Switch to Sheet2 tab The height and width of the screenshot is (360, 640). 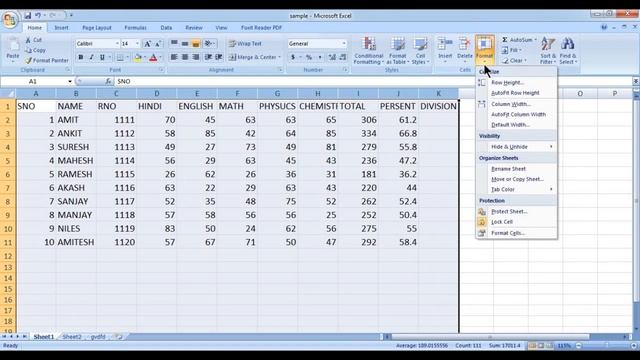[72, 337]
